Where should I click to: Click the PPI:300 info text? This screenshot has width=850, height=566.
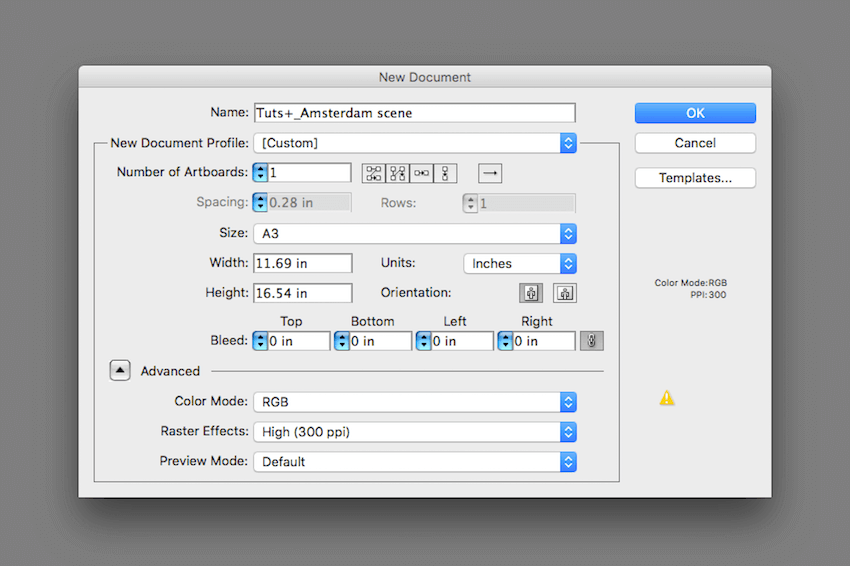pos(708,295)
